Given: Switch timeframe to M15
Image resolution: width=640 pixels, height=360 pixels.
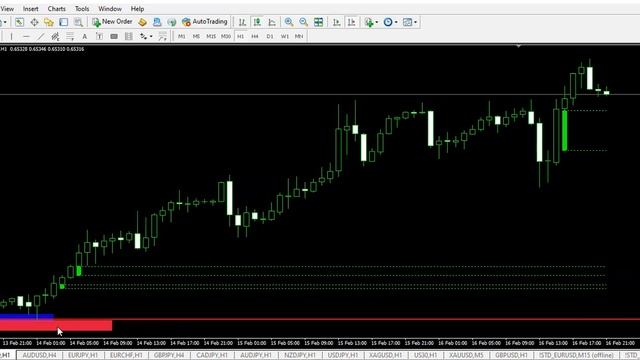Looking at the screenshot, I should click(211, 36).
